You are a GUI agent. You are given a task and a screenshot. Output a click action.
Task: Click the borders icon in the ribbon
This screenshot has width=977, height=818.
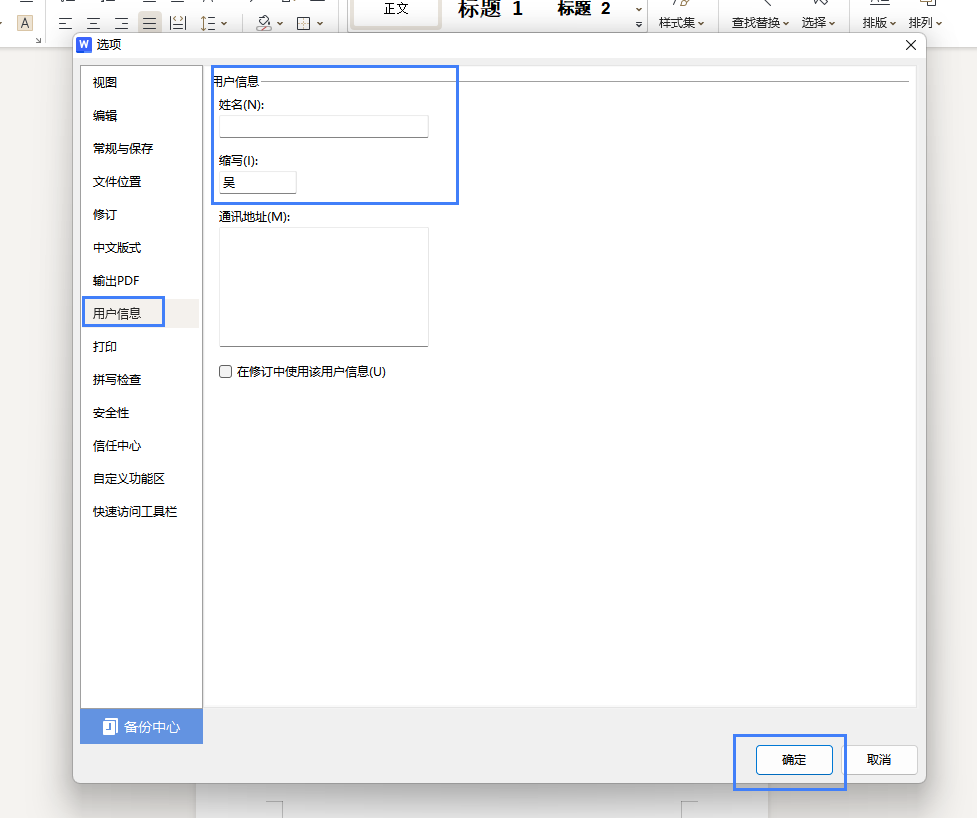(304, 22)
